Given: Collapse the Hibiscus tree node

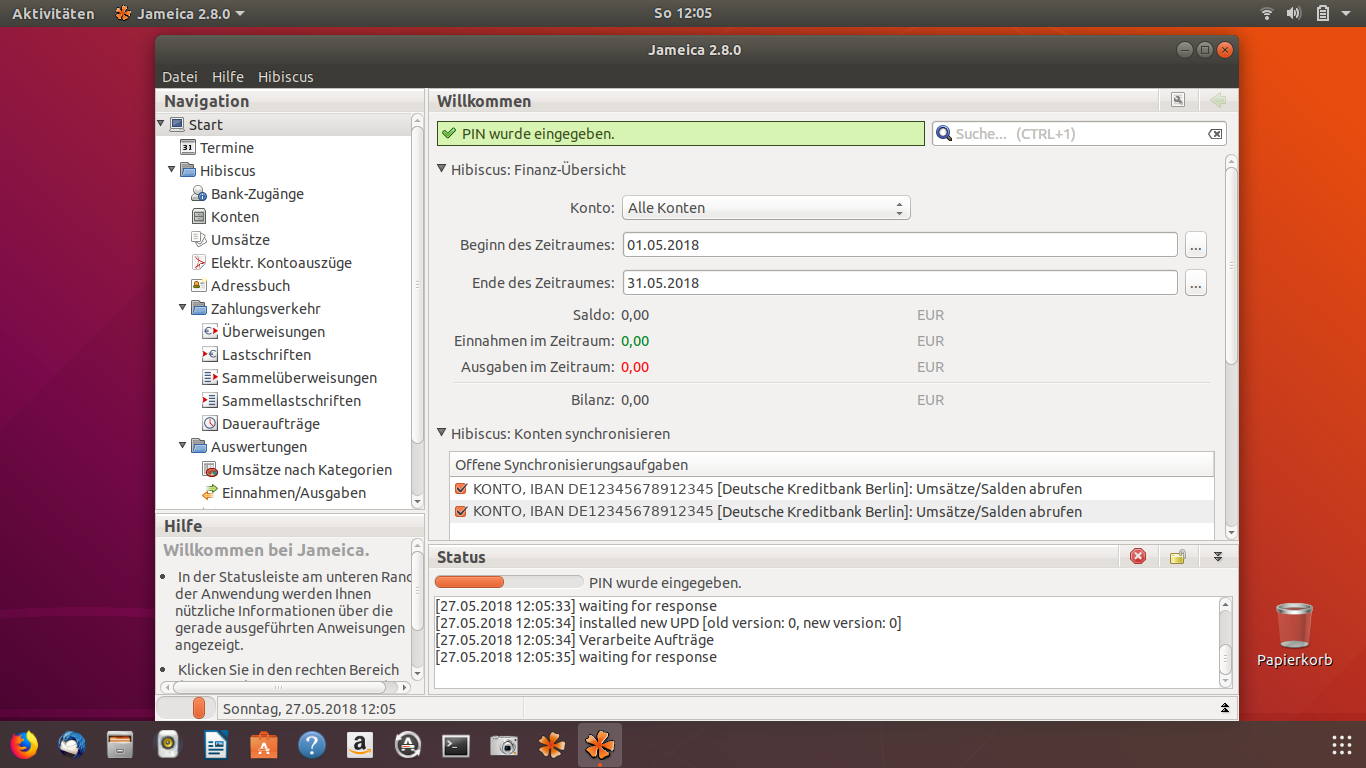Looking at the screenshot, I should (x=172, y=170).
